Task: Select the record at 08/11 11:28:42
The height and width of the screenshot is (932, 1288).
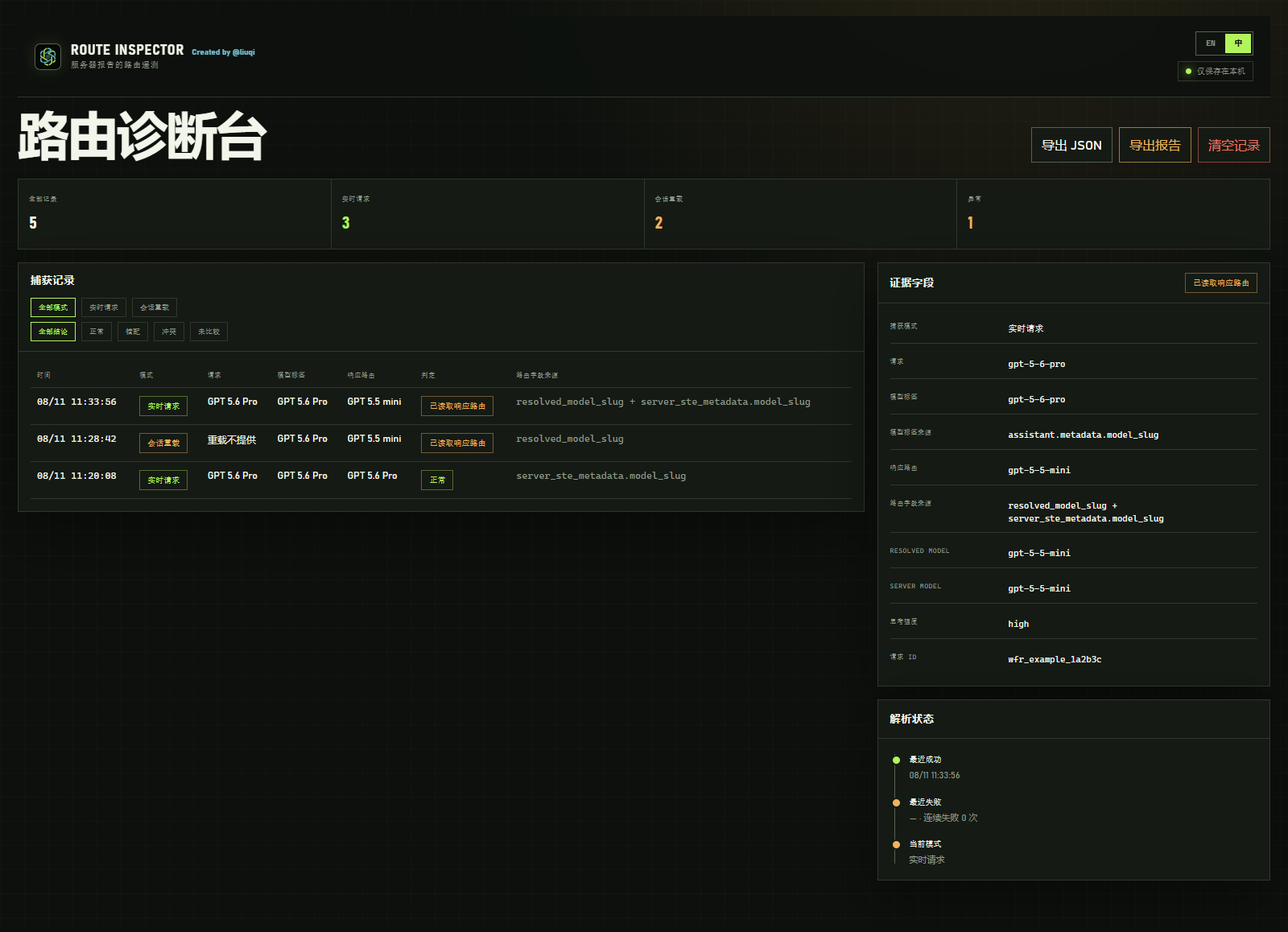Action: coord(441,443)
